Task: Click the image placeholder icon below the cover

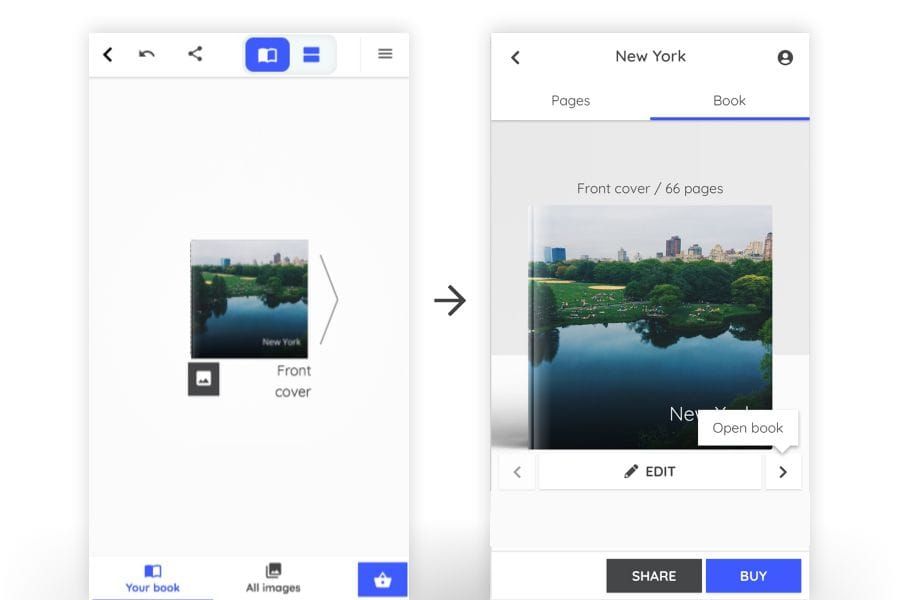Action: coord(203,378)
